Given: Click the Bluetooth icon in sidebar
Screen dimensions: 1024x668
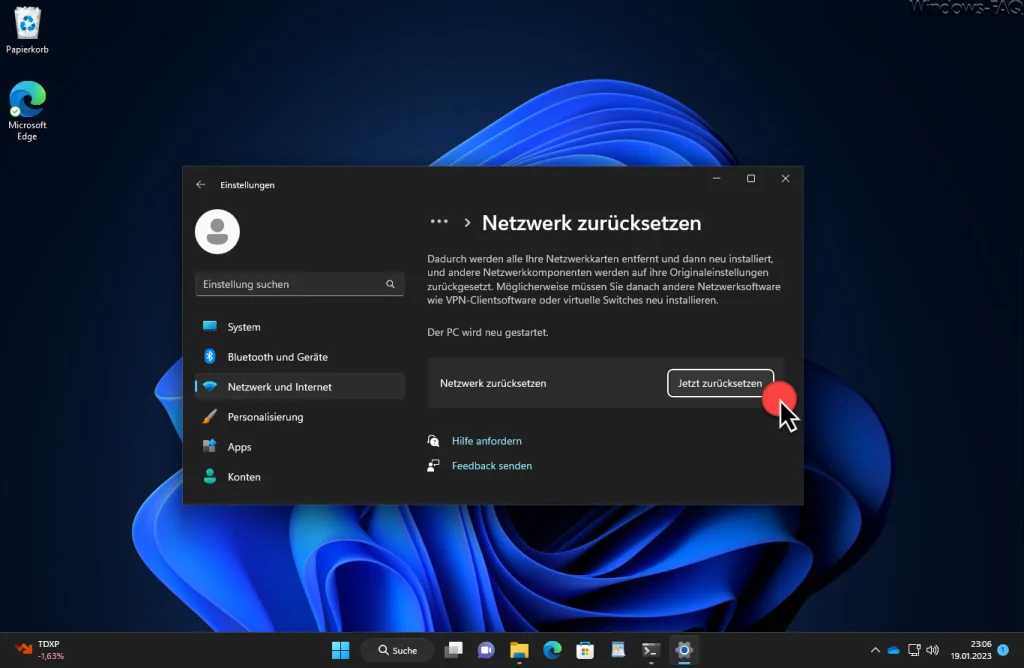Looking at the screenshot, I should 210,356.
